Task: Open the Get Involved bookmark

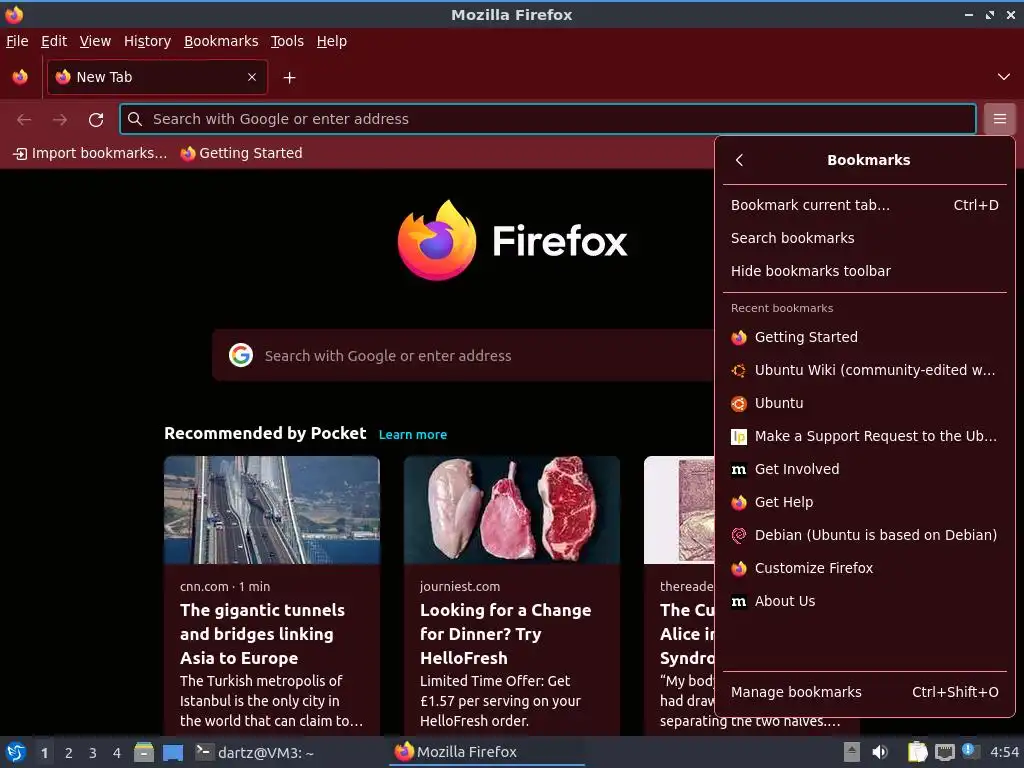Action: pos(865,469)
